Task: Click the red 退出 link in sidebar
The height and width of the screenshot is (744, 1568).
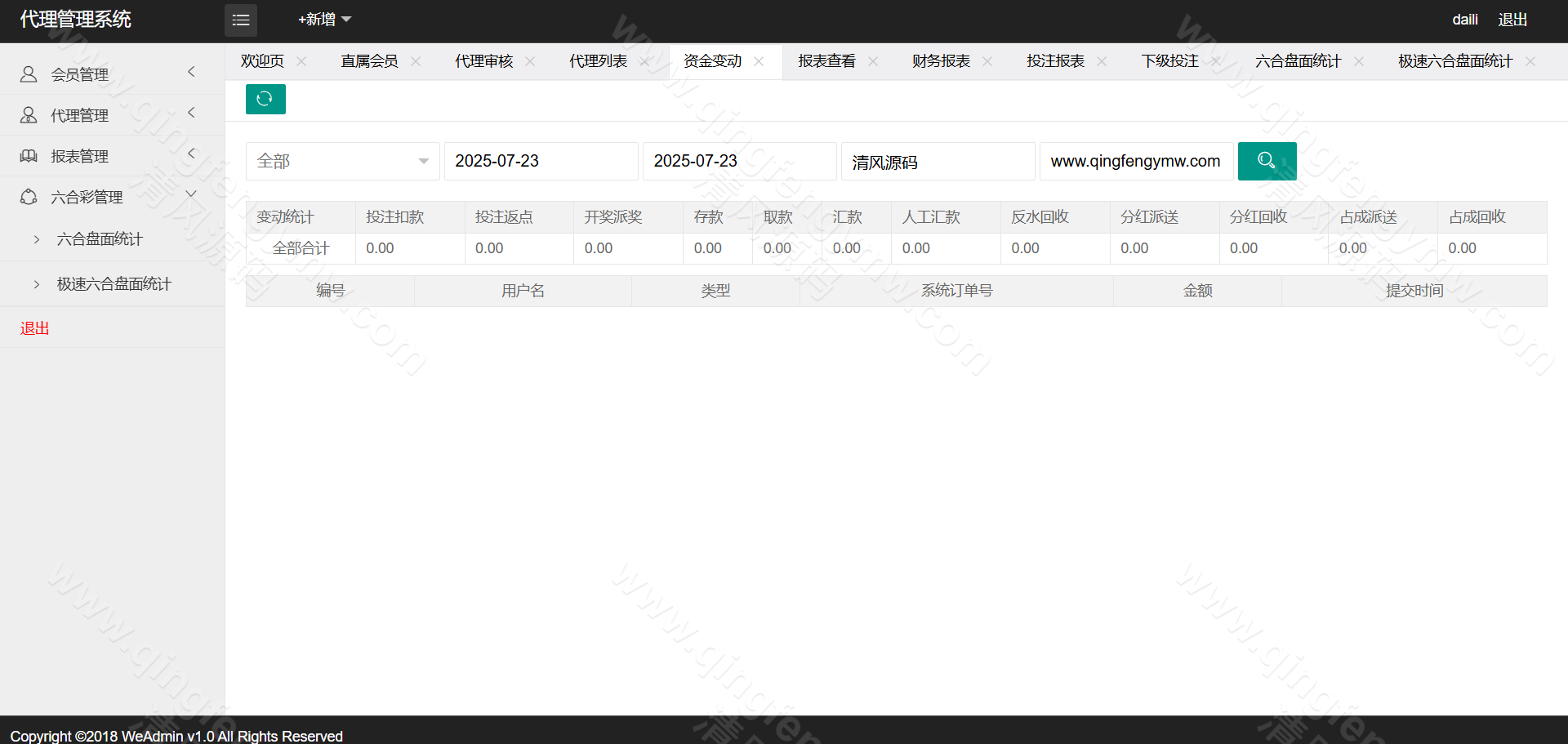Action: point(35,328)
